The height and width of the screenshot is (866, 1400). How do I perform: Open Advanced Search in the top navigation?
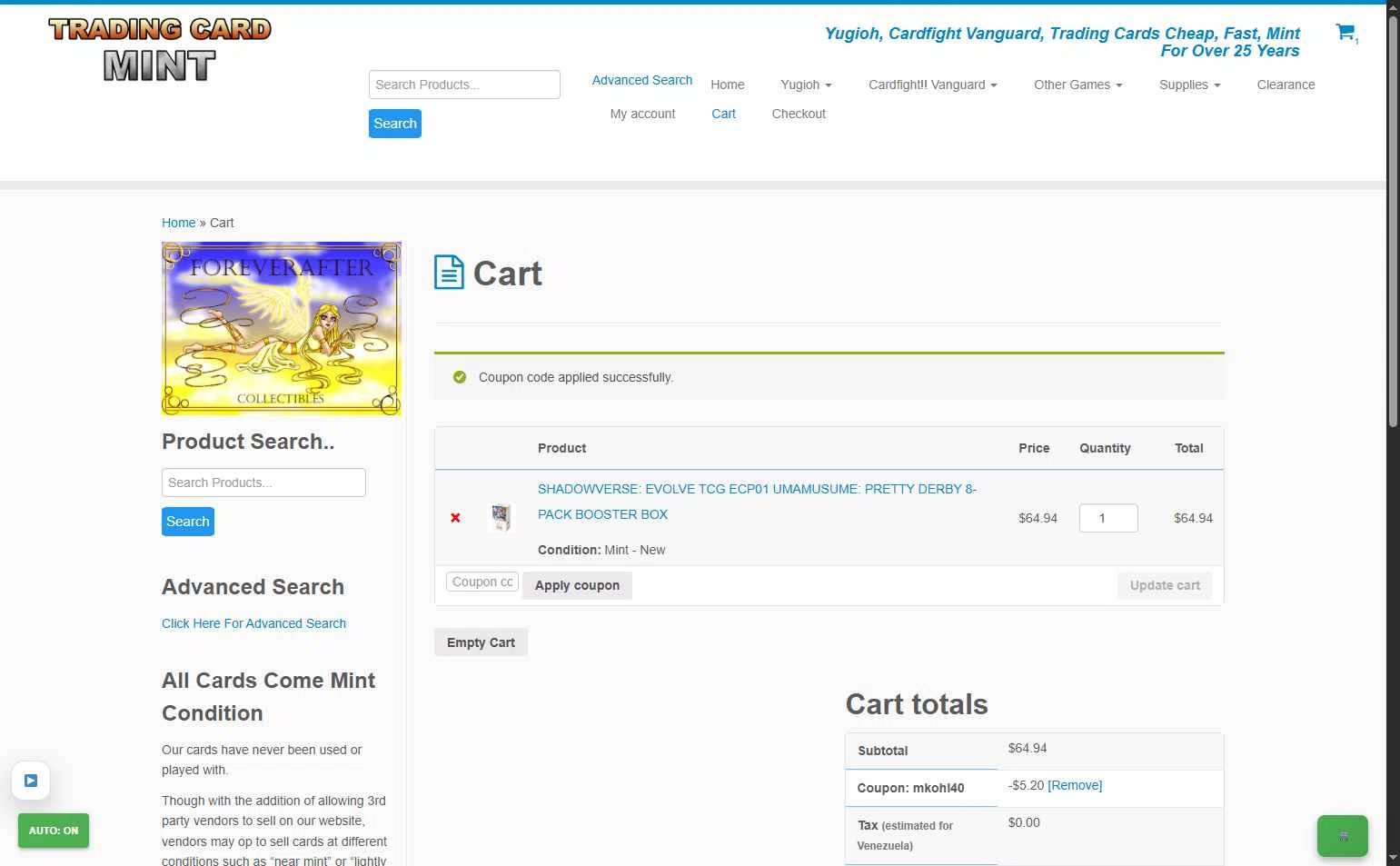pyautogui.click(x=642, y=80)
